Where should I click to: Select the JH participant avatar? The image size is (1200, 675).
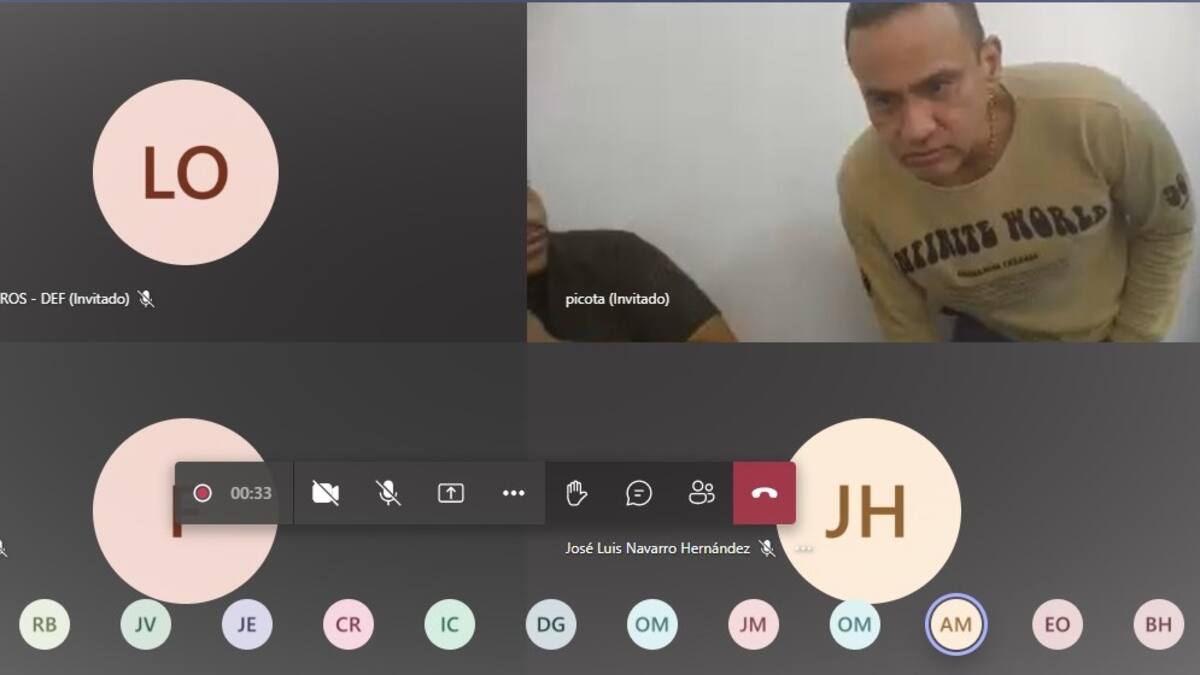pyautogui.click(x=866, y=510)
